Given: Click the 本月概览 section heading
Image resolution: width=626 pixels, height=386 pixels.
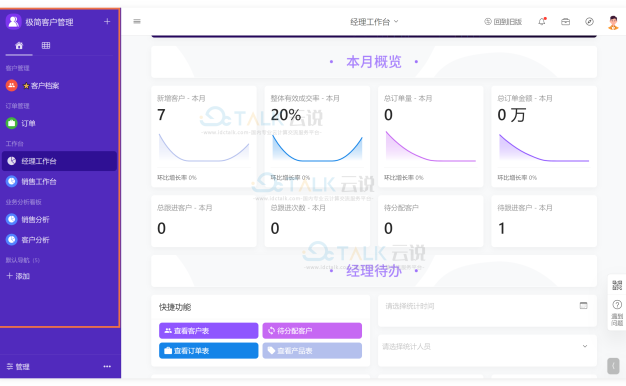Looking at the screenshot, I should tap(374, 62).
